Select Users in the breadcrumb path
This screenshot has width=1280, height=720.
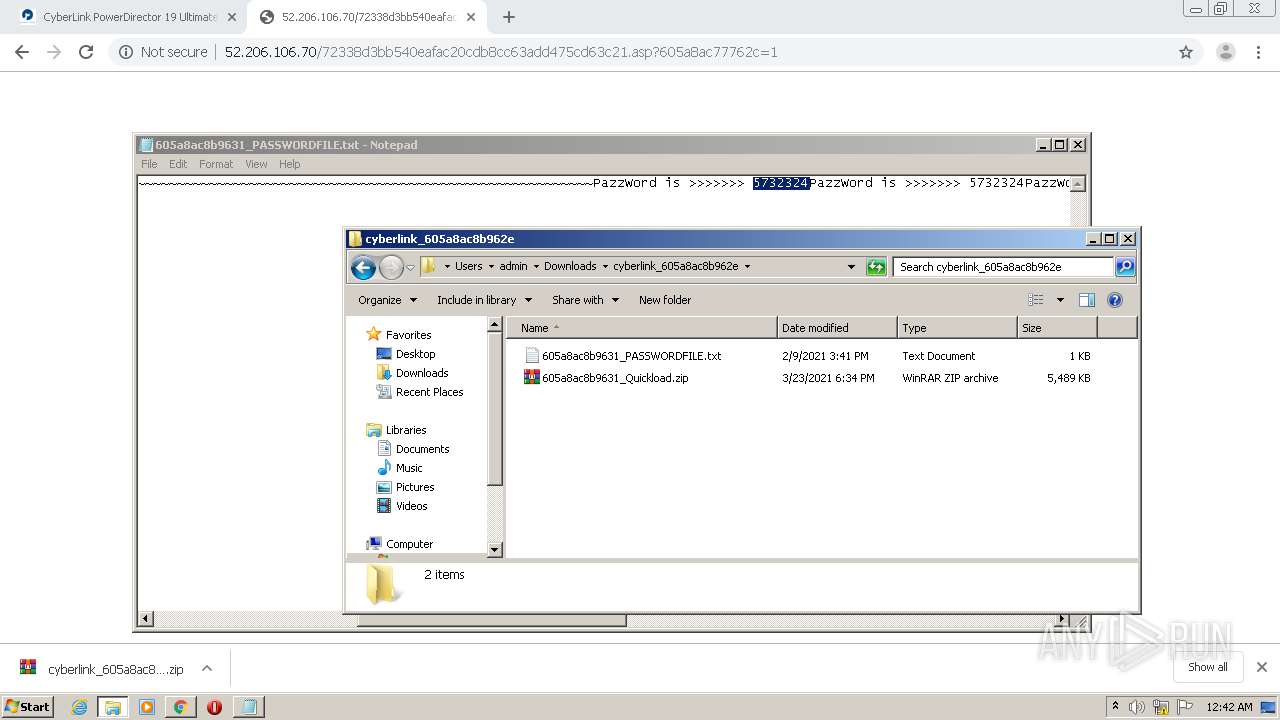point(468,266)
